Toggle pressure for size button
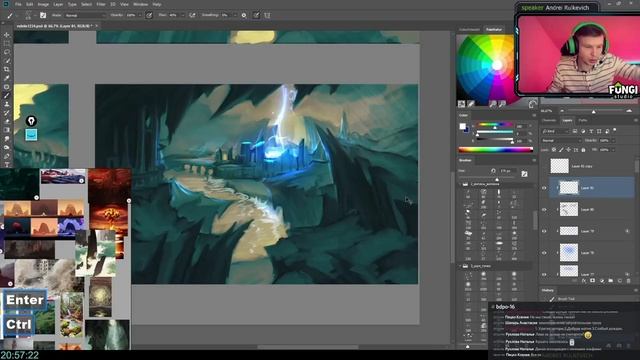The image size is (640, 360). 256,15
